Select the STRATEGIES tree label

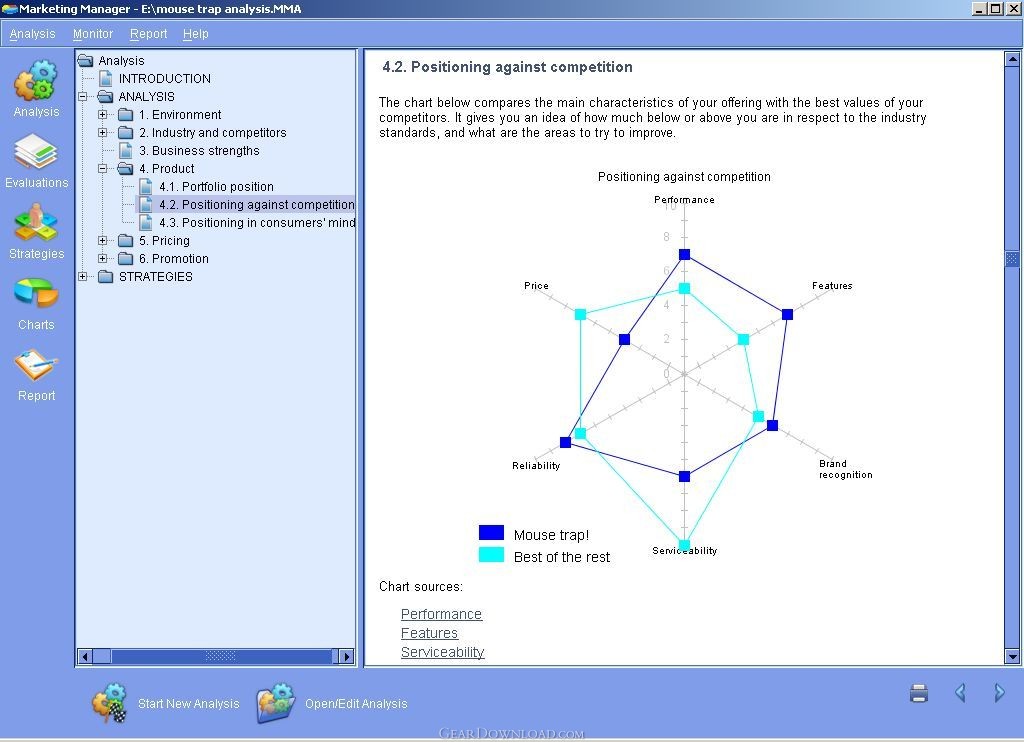[x=155, y=276]
